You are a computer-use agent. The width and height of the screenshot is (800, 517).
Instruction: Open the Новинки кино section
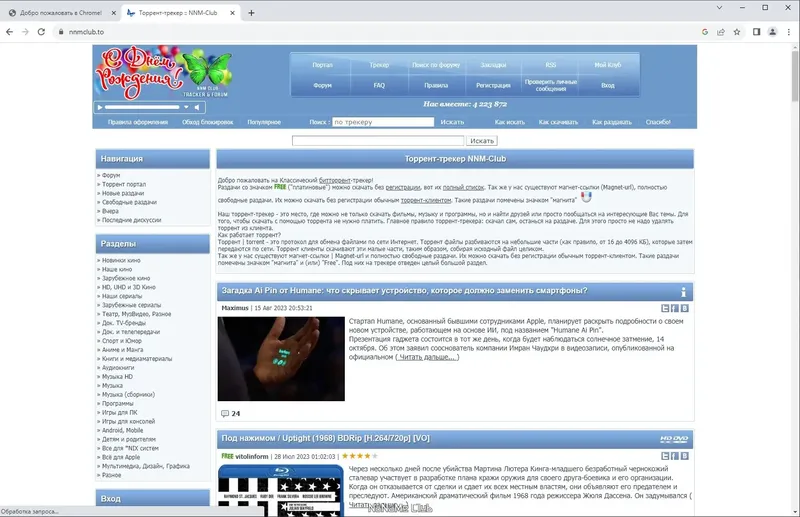click(121, 260)
